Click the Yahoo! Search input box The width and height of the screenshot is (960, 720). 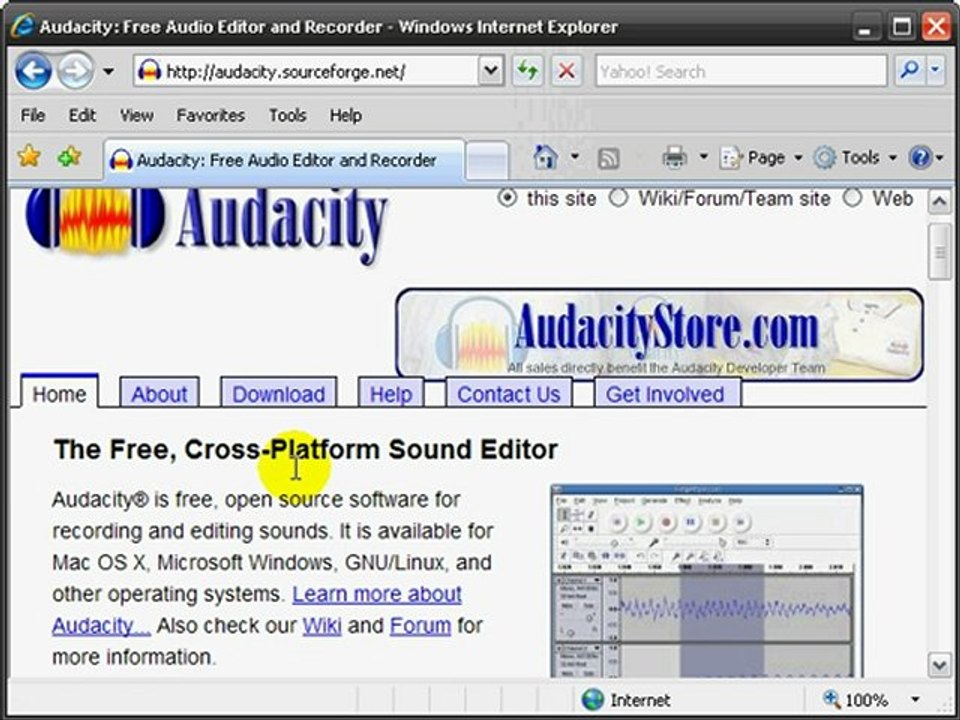point(741,72)
